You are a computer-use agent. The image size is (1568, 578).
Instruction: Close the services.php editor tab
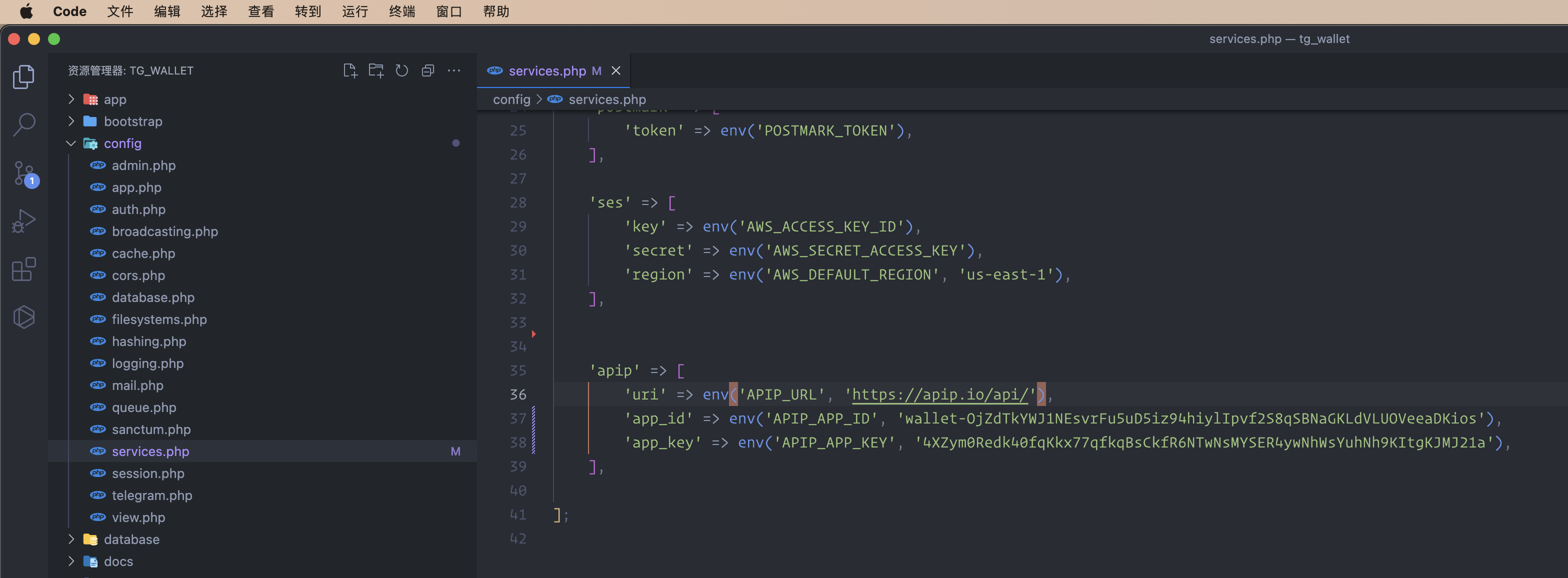coord(616,70)
